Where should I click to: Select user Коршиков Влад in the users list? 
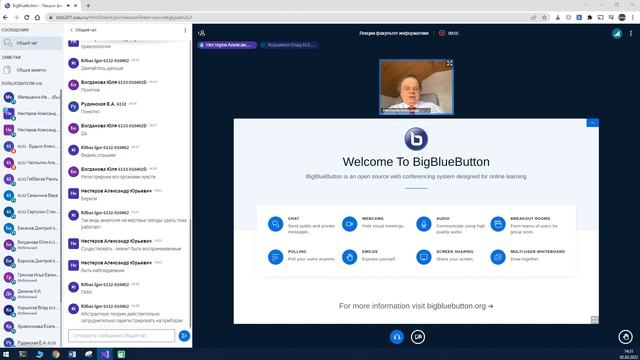(31, 310)
